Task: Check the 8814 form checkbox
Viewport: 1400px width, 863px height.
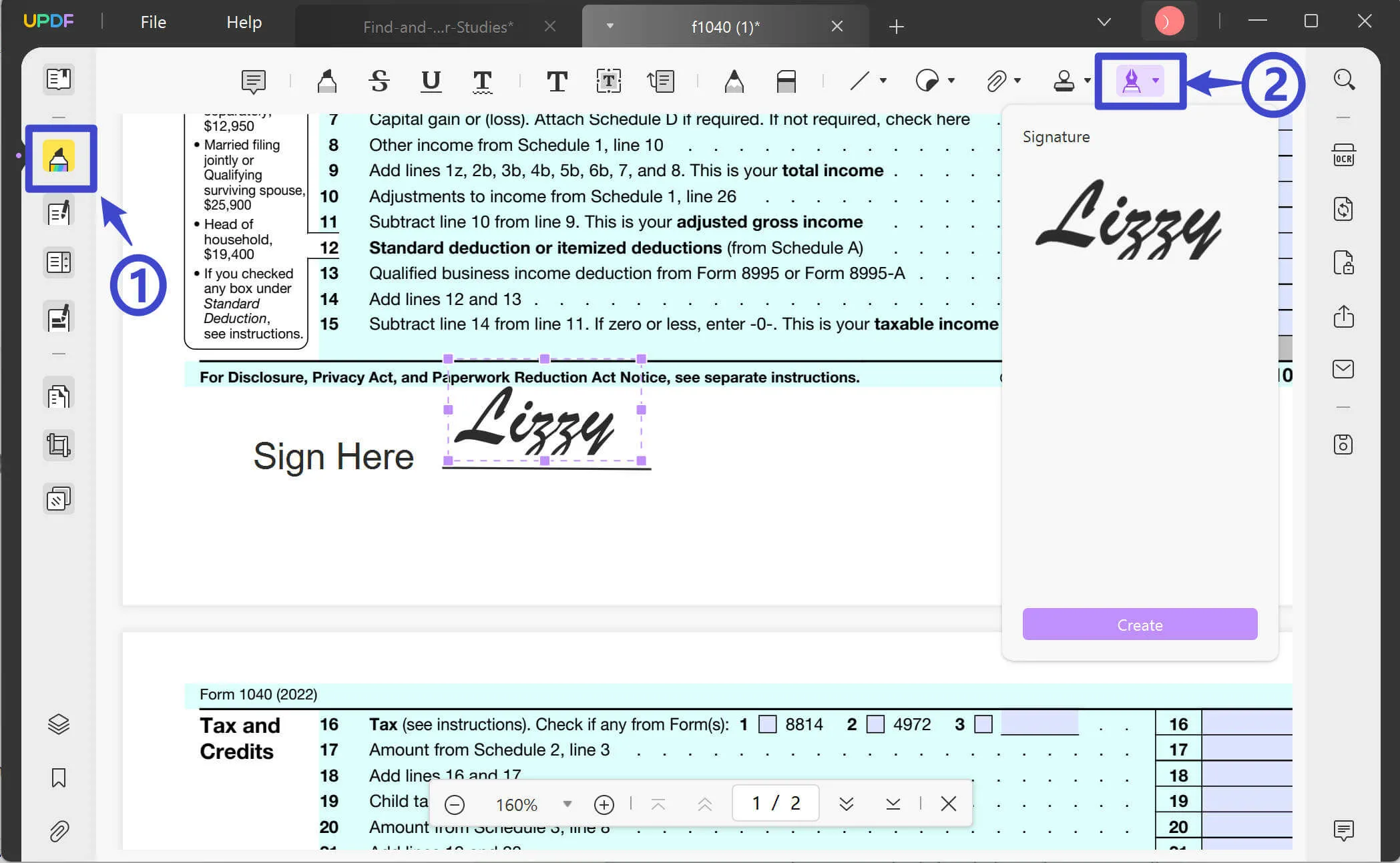Action: 768,724
